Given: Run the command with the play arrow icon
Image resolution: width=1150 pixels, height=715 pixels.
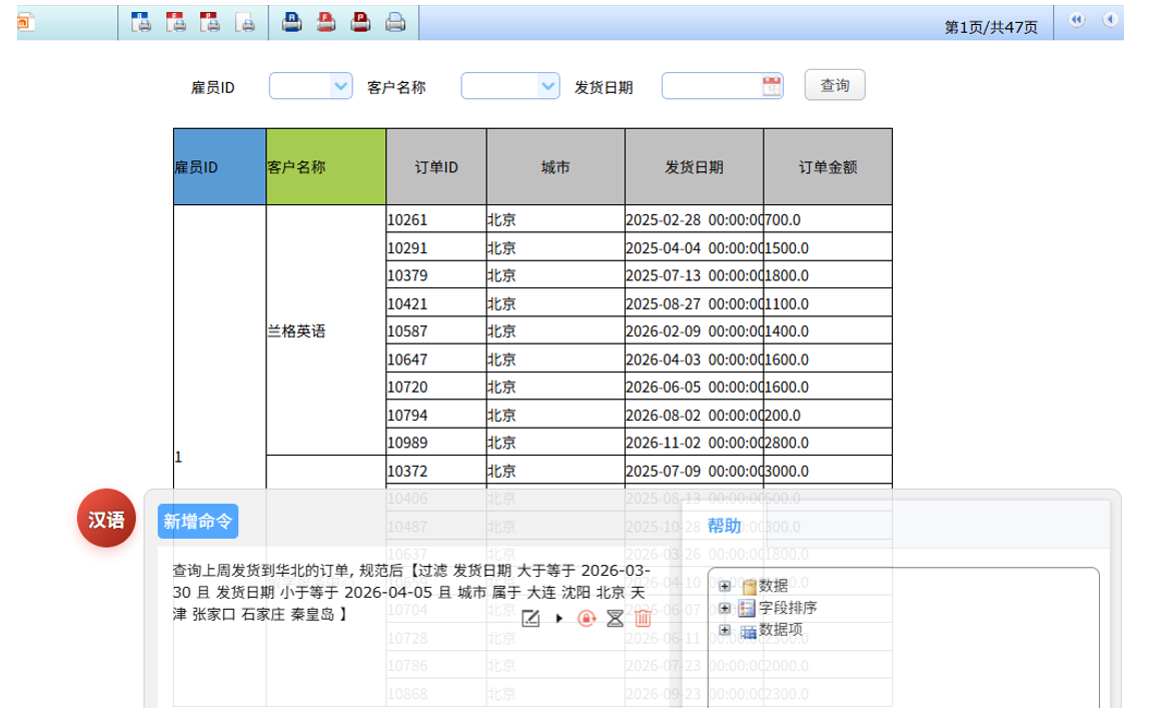Looking at the screenshot, I should click(x=559, y=618).
